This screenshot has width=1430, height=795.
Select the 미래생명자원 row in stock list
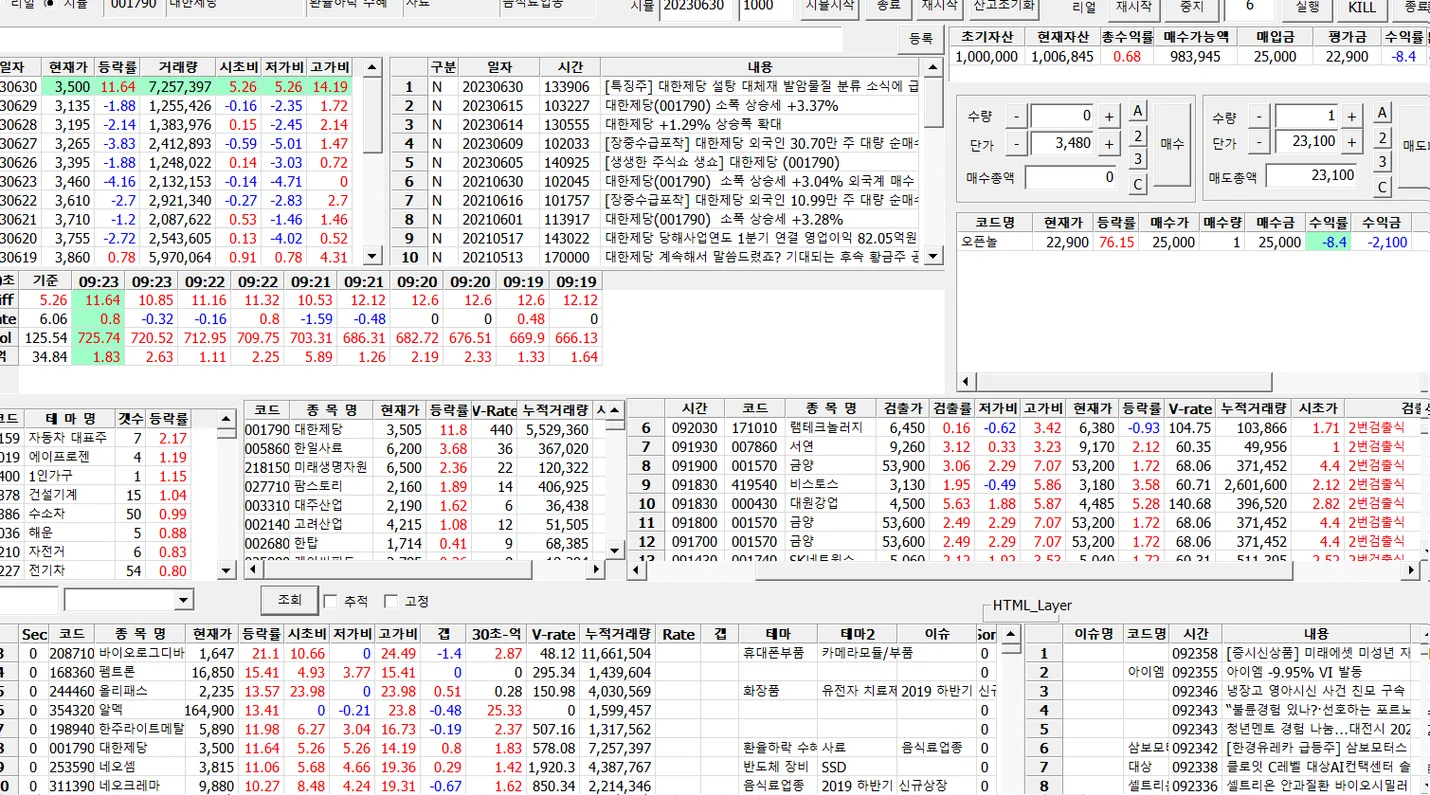click(425, 467)
